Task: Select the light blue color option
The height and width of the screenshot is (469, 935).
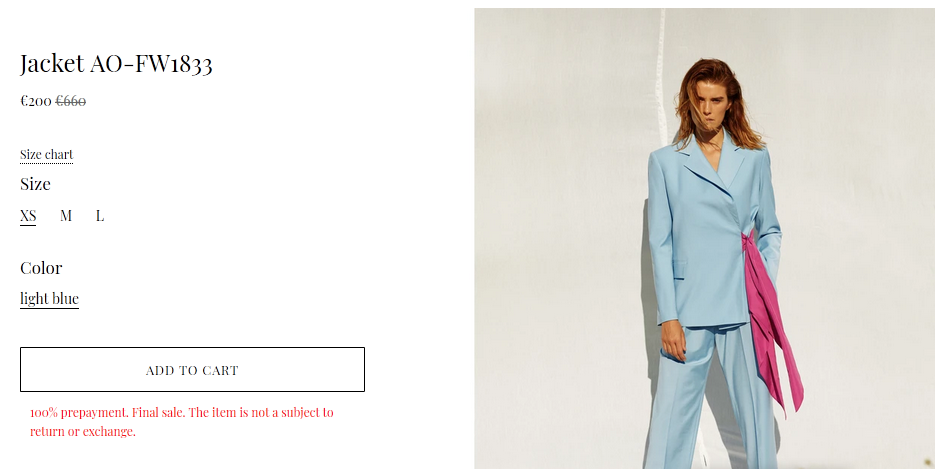Action: (x=49, y=298)
